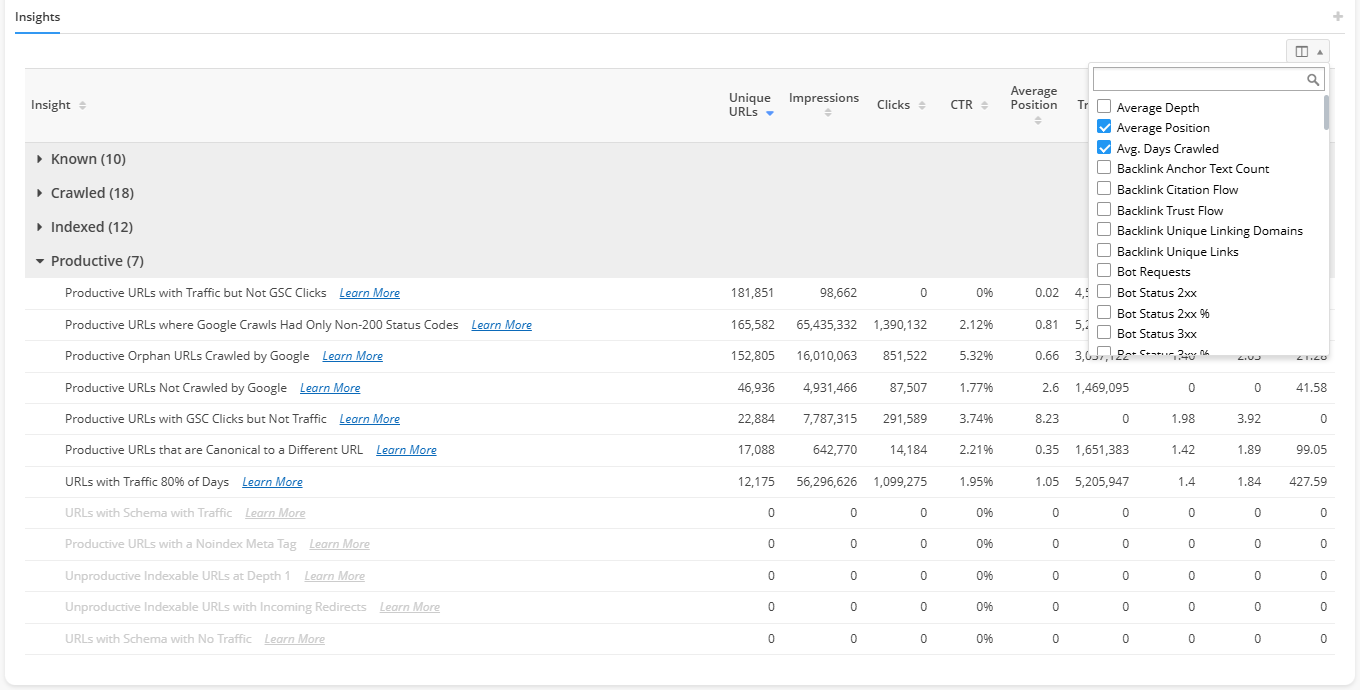
Task: Sort table by Impressions sort icon
Action: pyautogui.click(x=827, y=114)
